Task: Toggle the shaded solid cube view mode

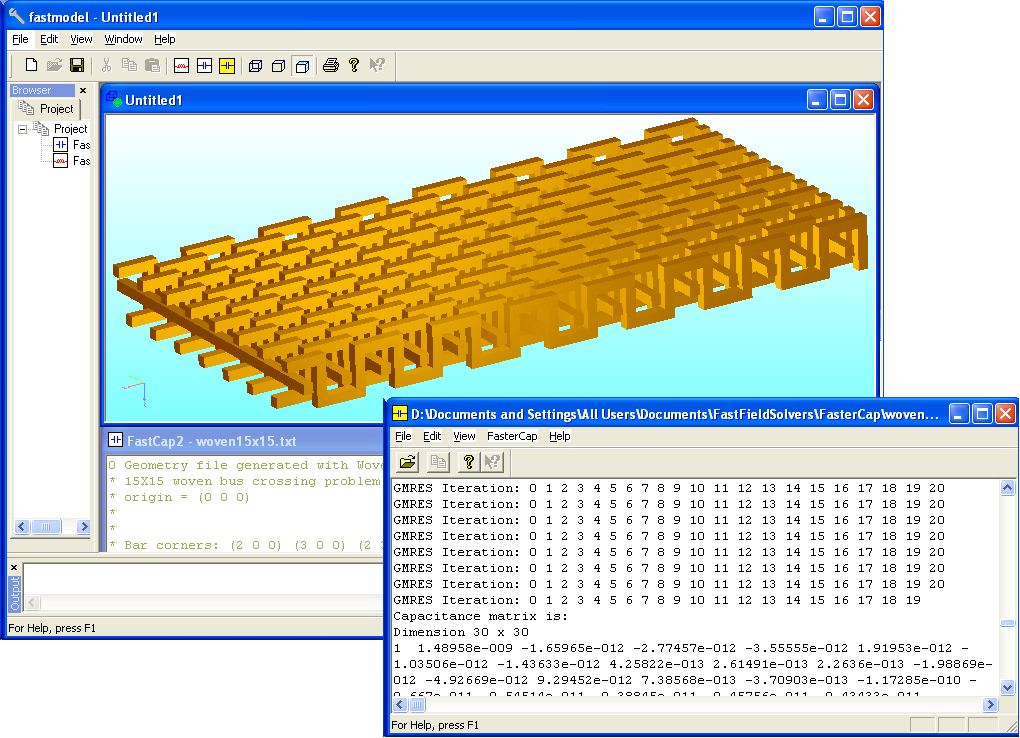Action: 301,66
